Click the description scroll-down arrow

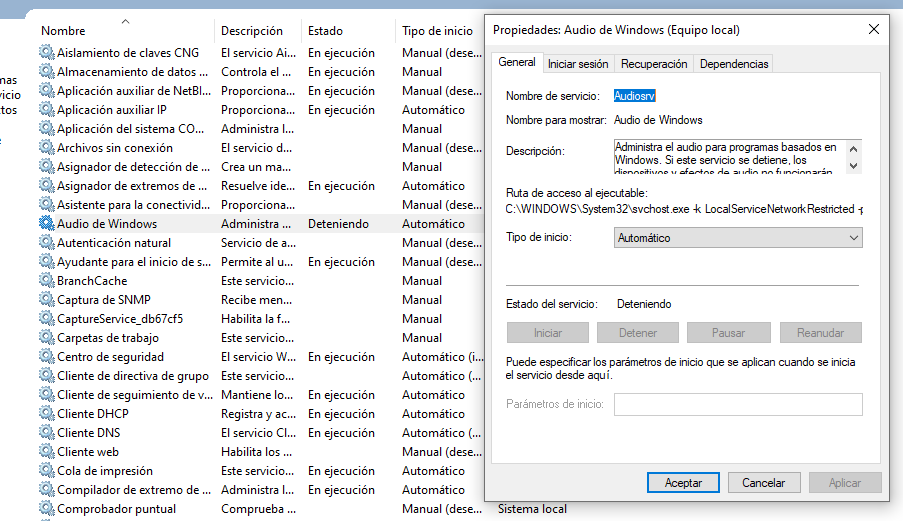[x=853, y=166]
